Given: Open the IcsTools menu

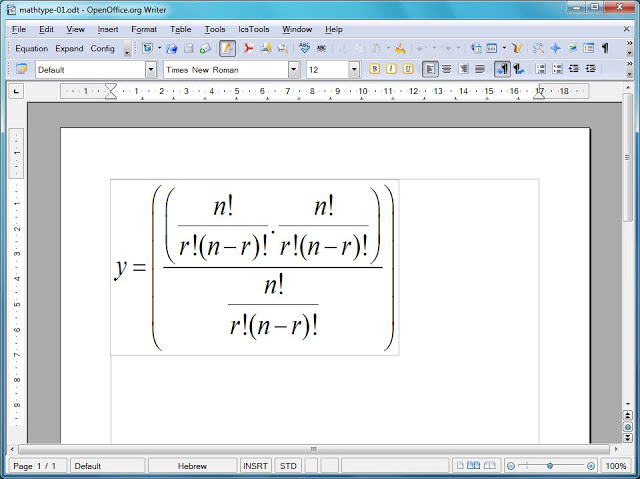Looking at the screenshot, I should (x=253, y=29).
